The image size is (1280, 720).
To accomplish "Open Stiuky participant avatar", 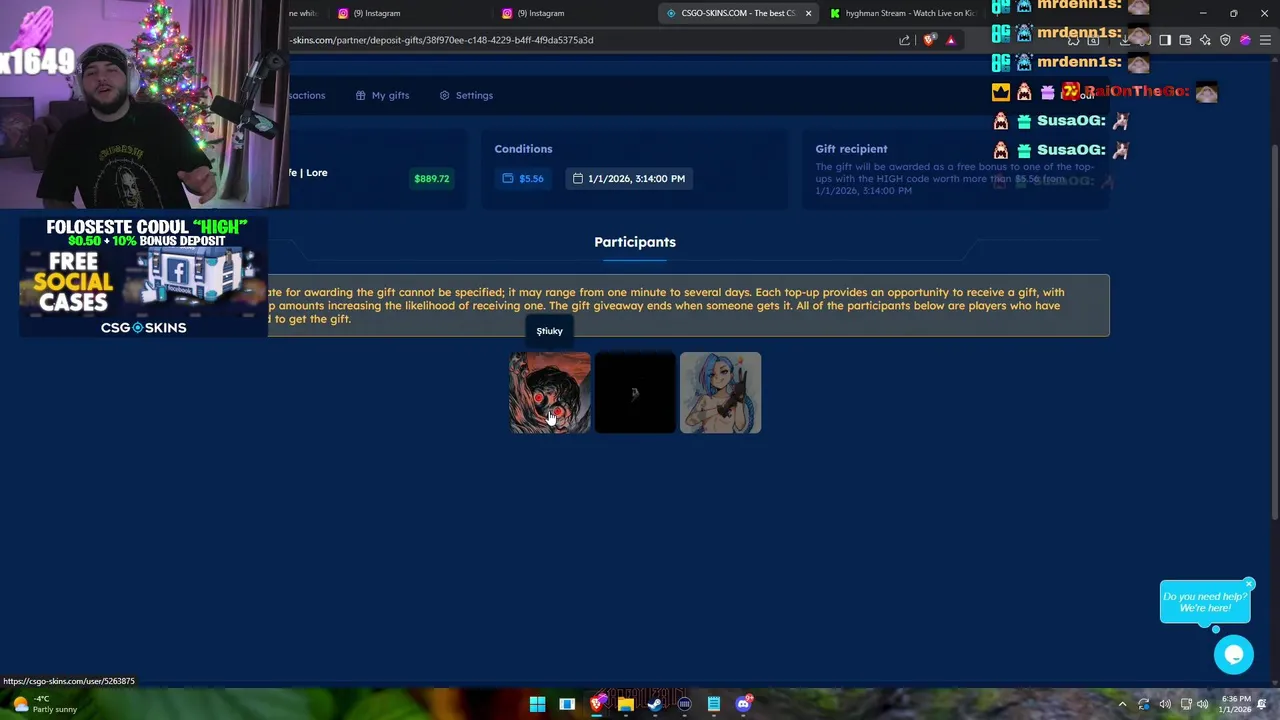I will (550, 393).
